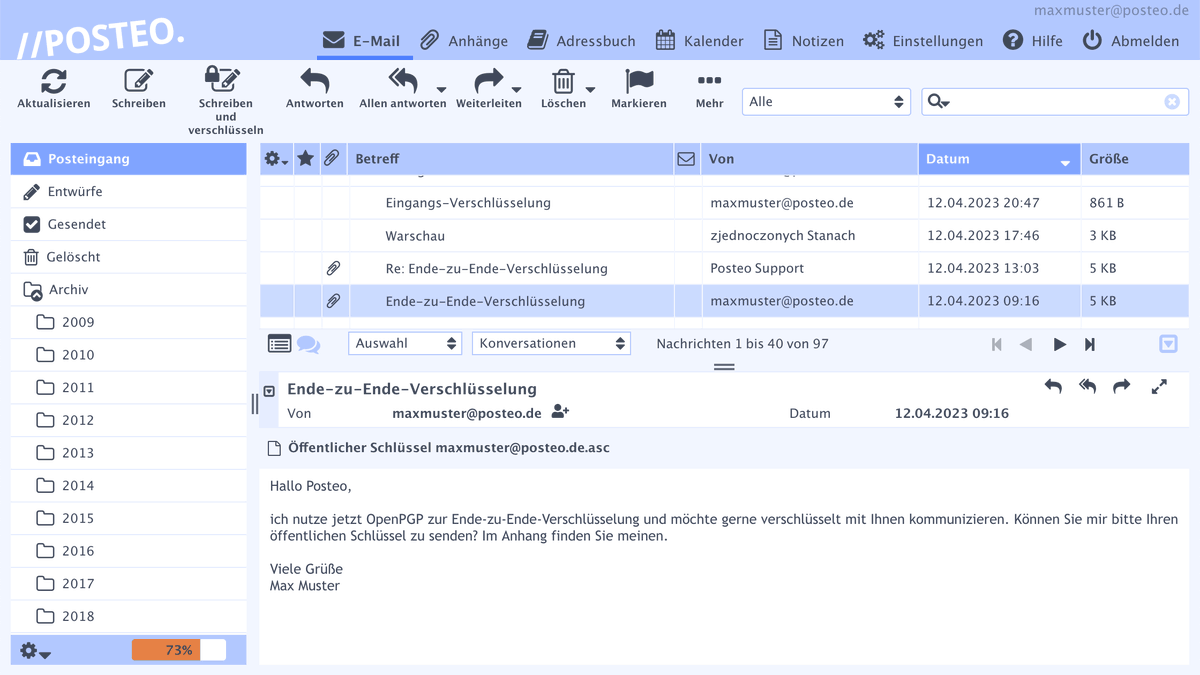Open the Hilfe help page

click(1033, 41)
